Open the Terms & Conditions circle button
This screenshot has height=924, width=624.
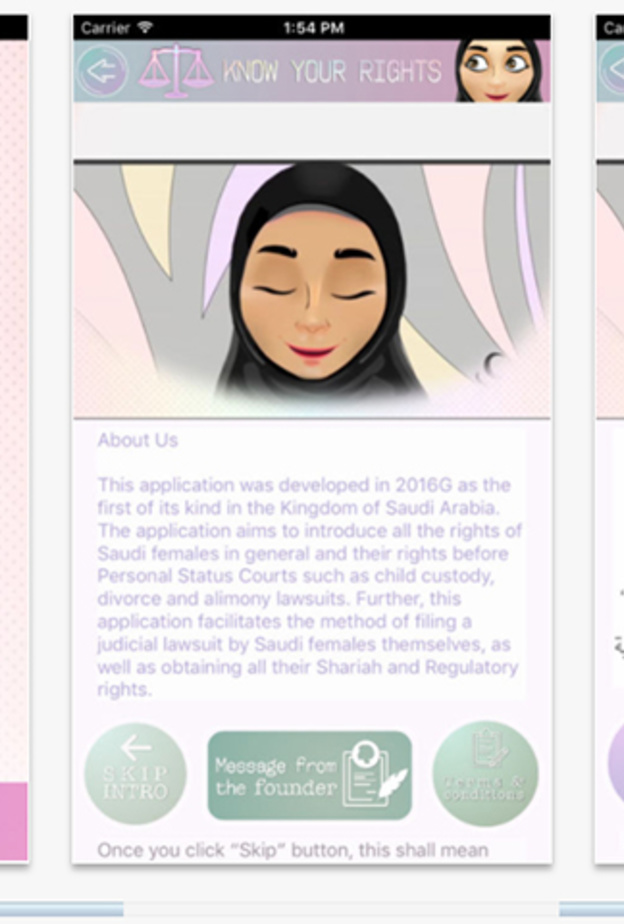click(486, 774)
